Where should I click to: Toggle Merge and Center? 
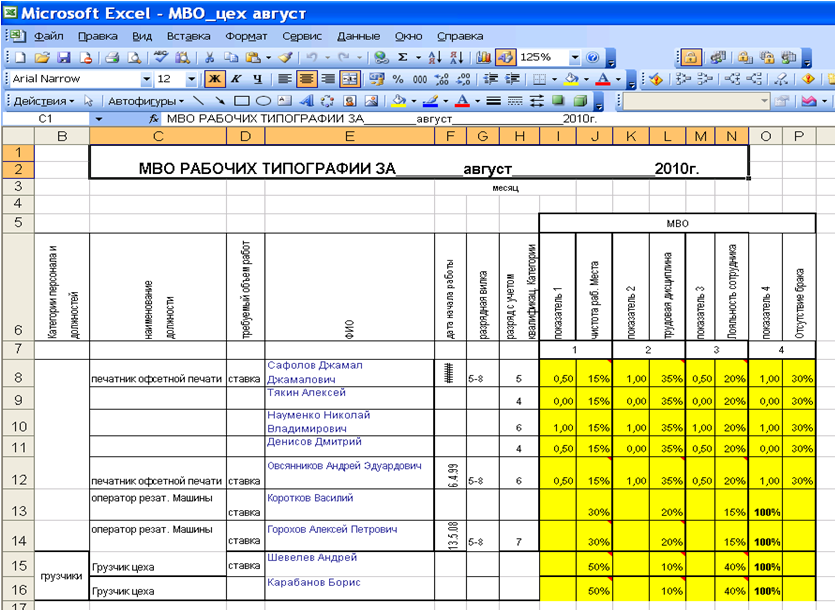coord(350,79)
